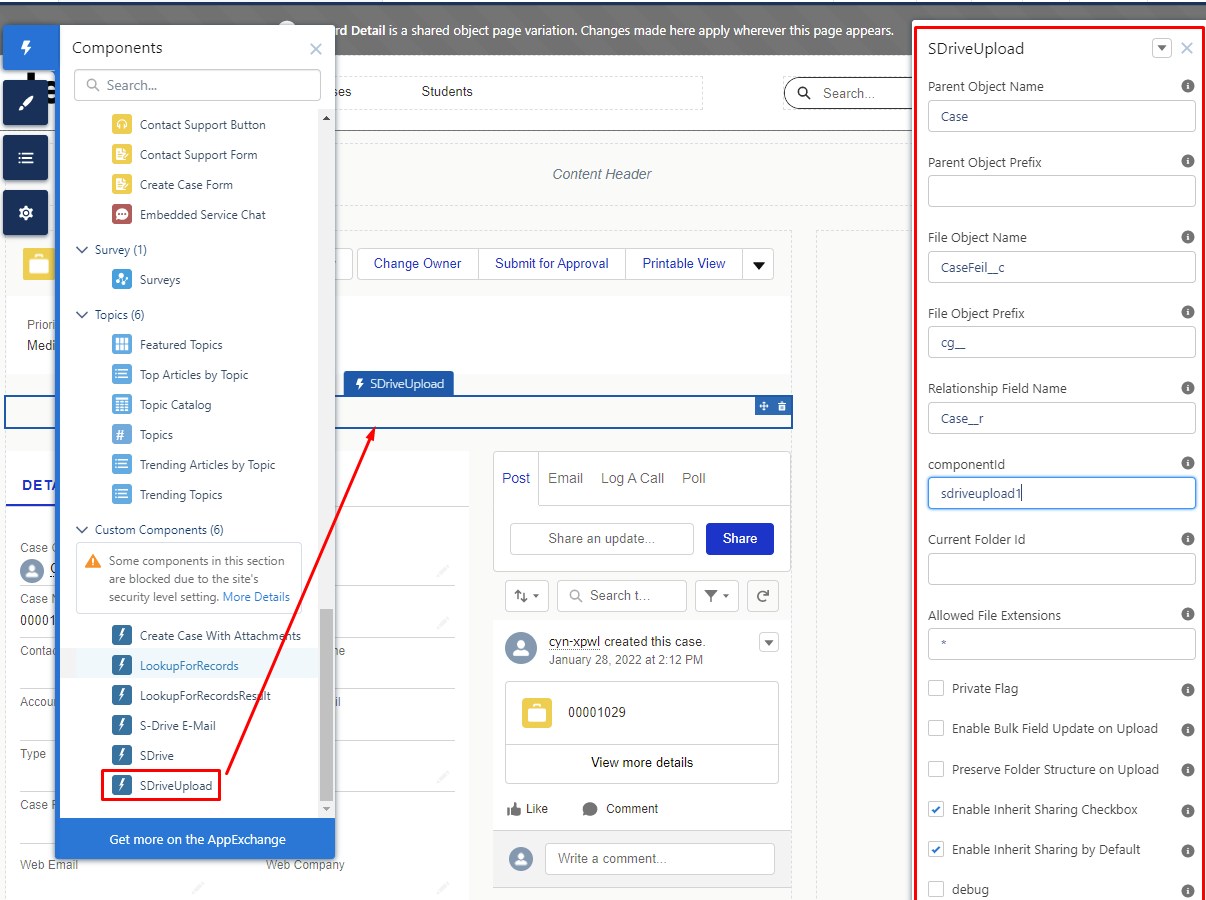Open the more actions dropdown next to Printable View
The image size is (1206, 900).
[x=758, y=265]
